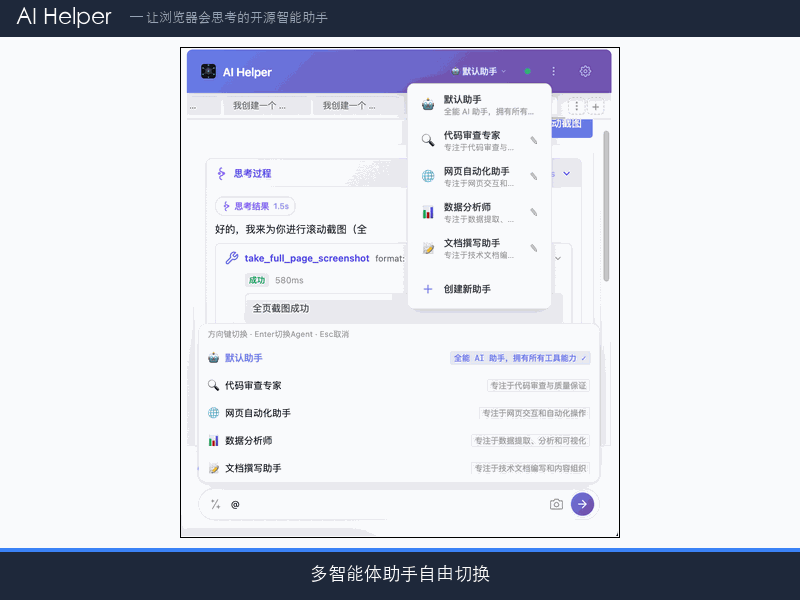Click the 专注于网页交互和自动化操作 description tag
Screen dimensions: 800x600
coord(534,413)
